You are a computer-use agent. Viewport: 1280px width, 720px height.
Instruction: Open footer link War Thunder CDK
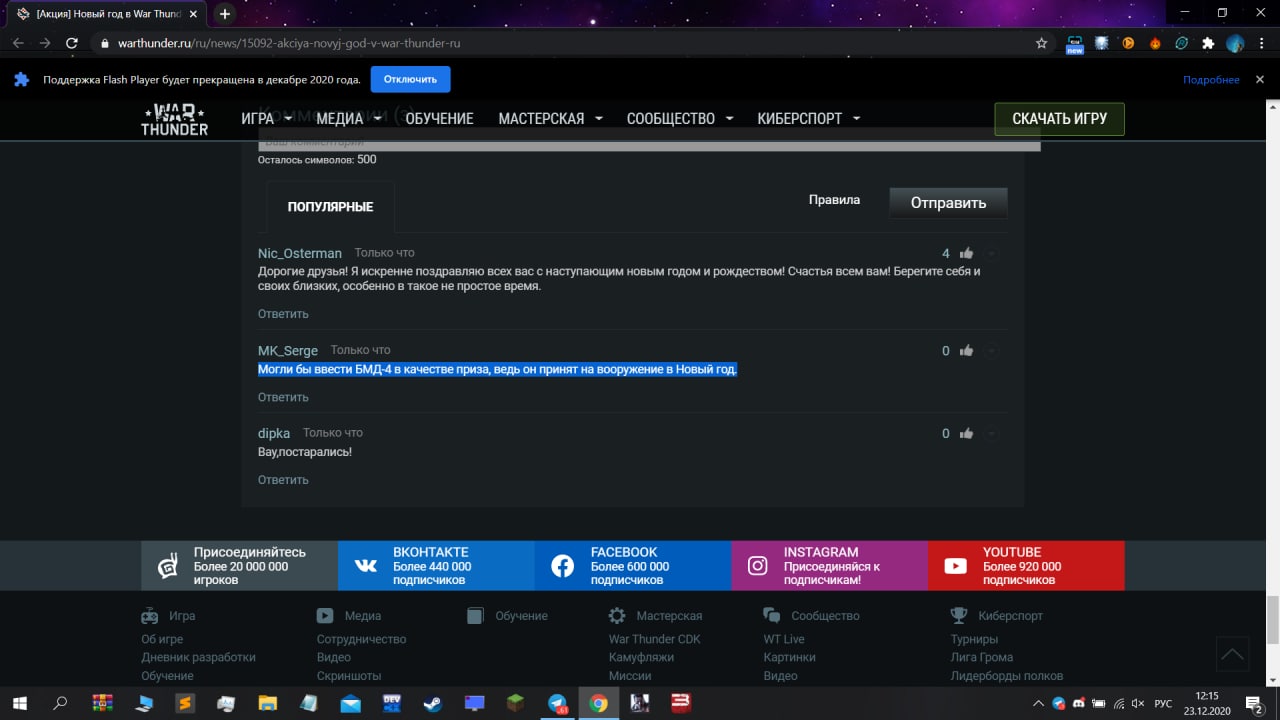(655, 639)
